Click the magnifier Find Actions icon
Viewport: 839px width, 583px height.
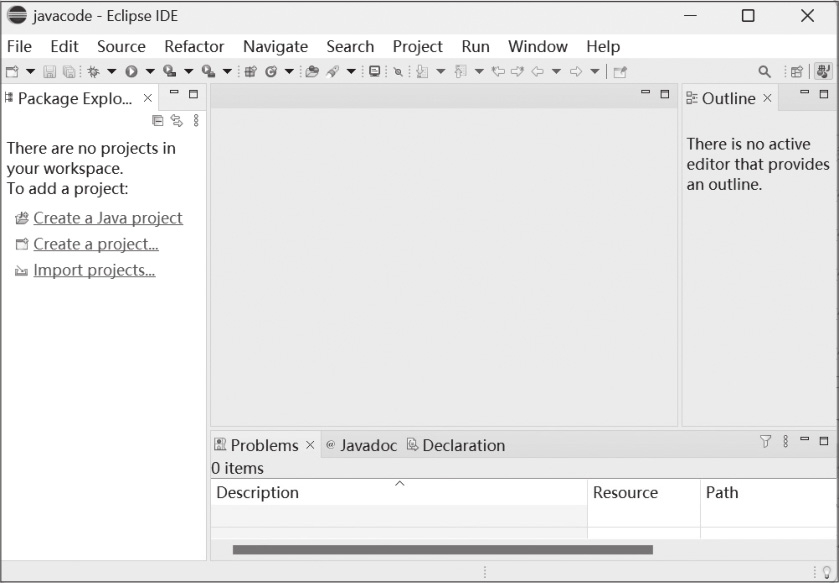[765, 71]
